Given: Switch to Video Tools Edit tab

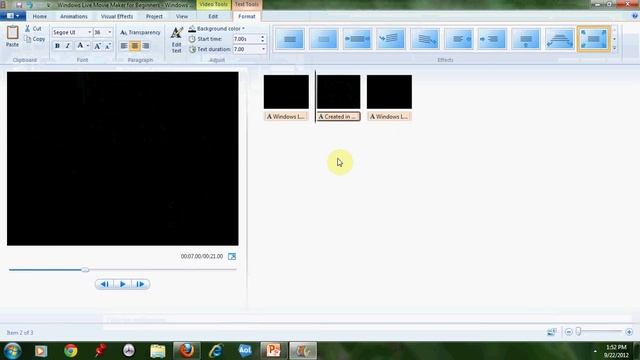Looking at the screenshot, I should point(213,16).
